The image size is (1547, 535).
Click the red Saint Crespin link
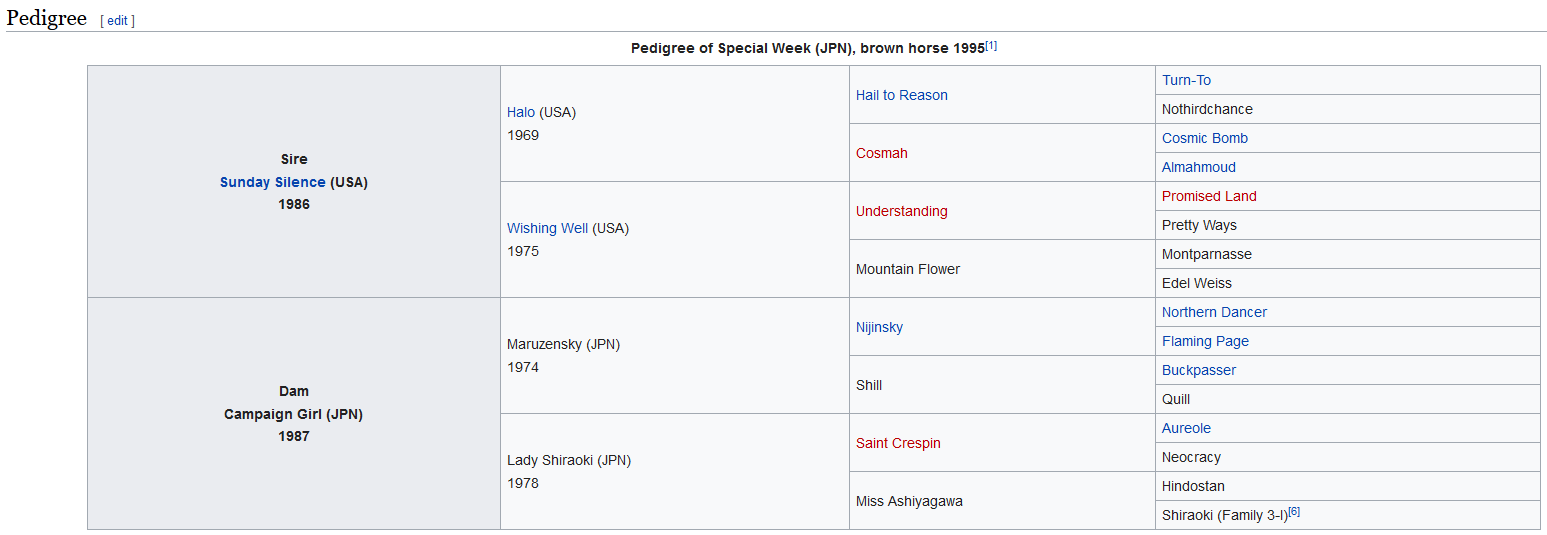pyautogui.click(x=898, y=443)
